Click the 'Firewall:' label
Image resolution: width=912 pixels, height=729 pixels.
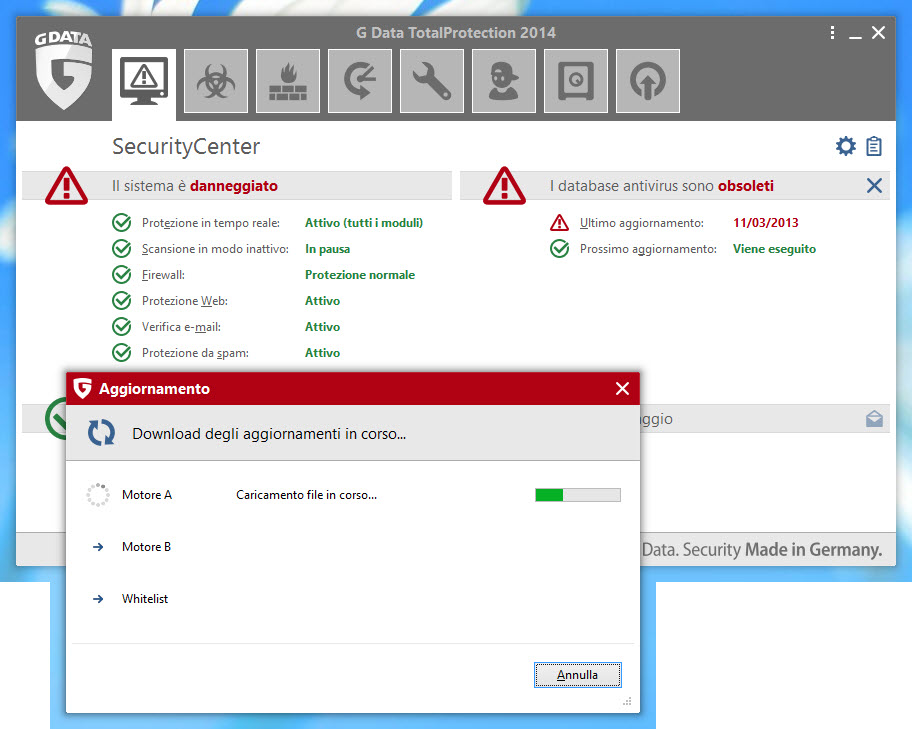(x=163, y=275)
